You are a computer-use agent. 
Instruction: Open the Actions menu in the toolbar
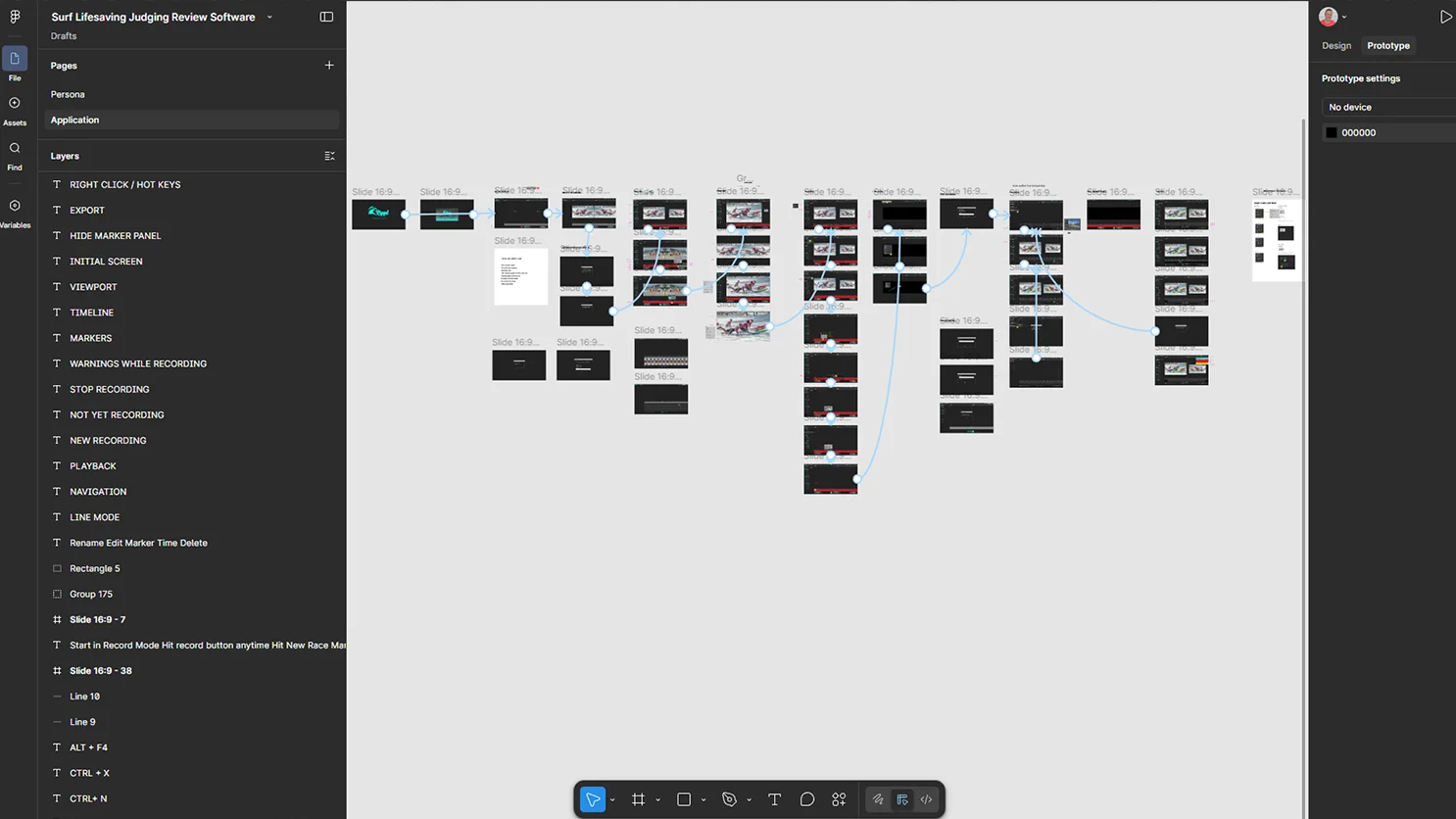pyautogui.click(x=839, y=799)
